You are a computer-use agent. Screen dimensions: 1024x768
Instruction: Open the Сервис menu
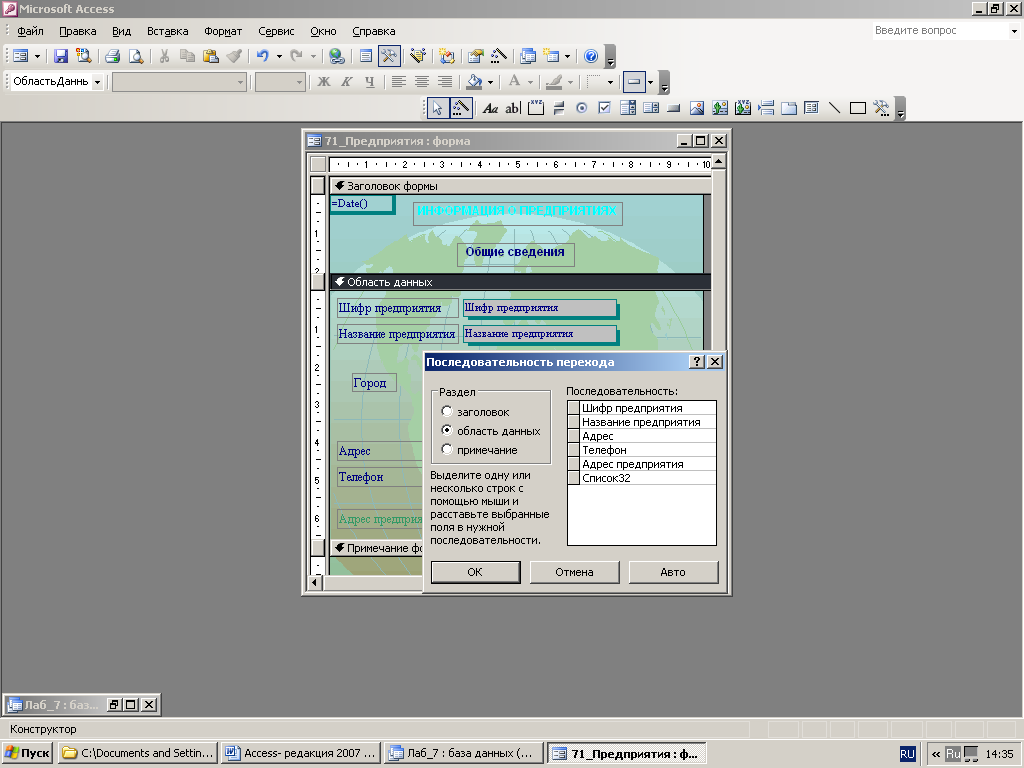(276, 31)
